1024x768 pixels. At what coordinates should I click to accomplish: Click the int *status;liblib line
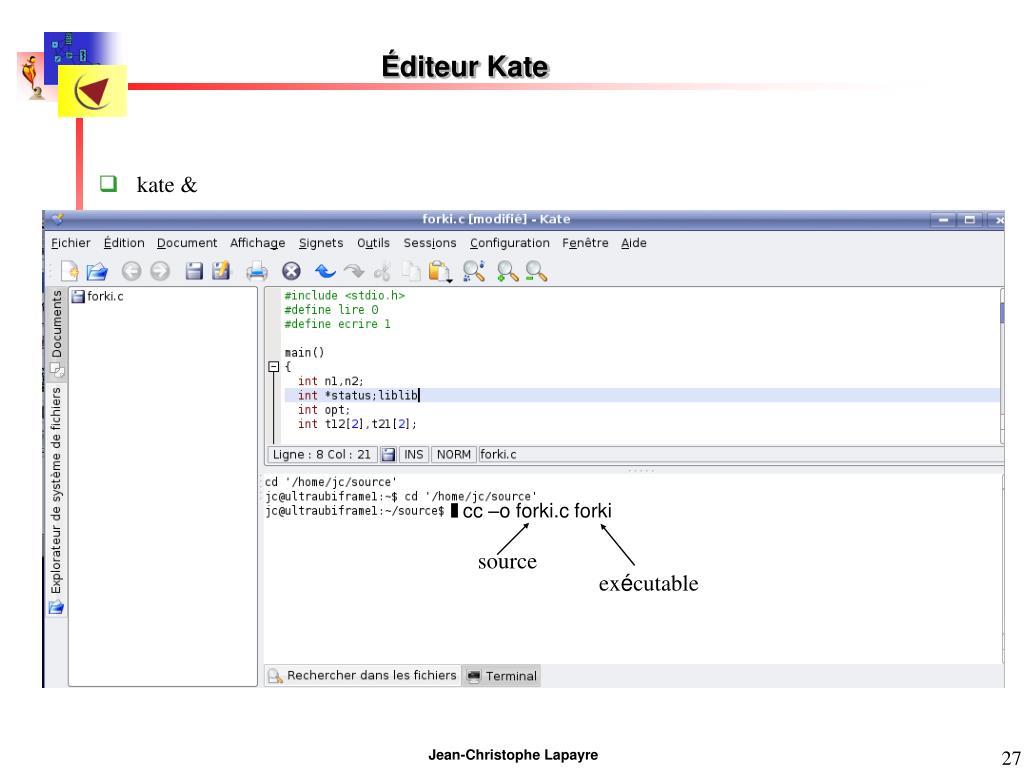358,395
